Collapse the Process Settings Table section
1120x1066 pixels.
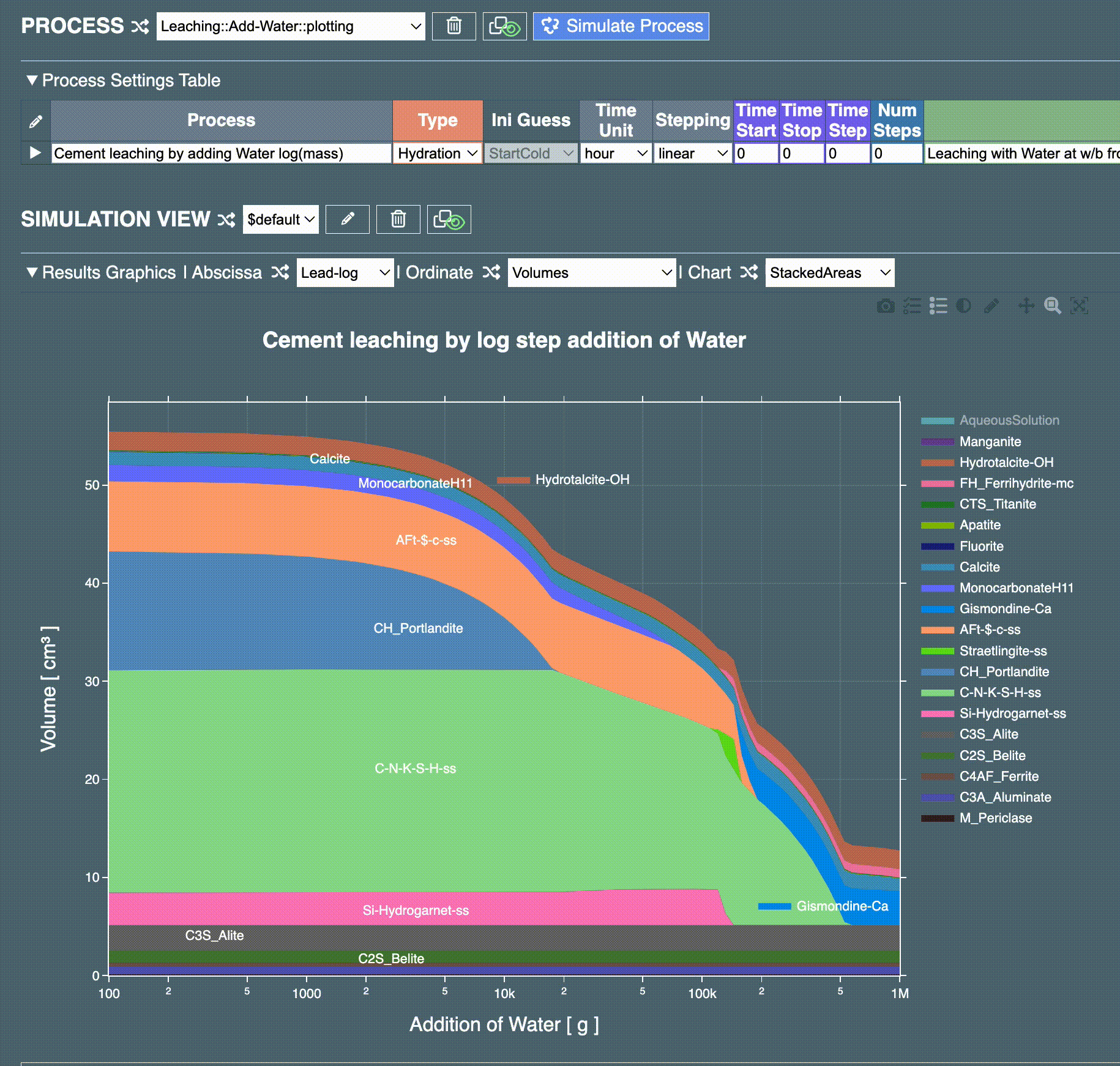32,80
